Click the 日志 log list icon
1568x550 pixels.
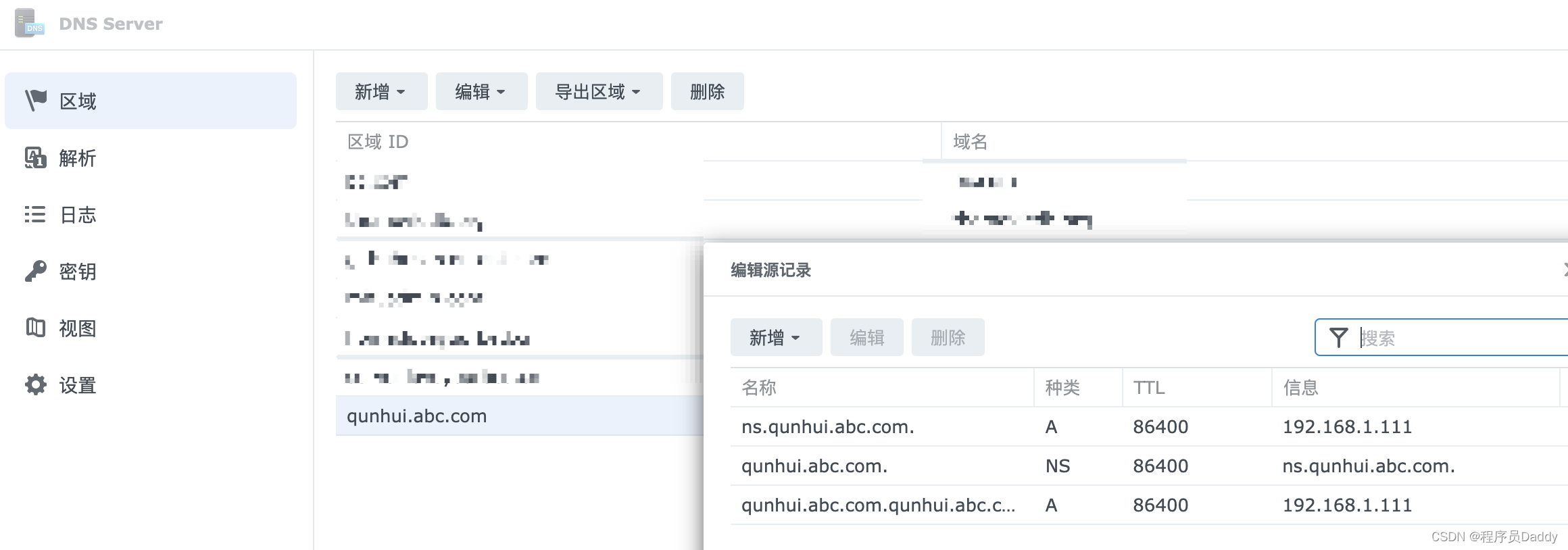[x=35, y=214]
